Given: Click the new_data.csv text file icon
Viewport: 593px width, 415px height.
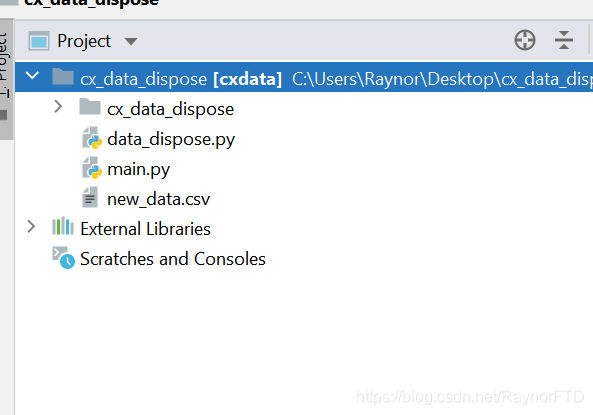Looking at the screenshot, I should (90, 197).
